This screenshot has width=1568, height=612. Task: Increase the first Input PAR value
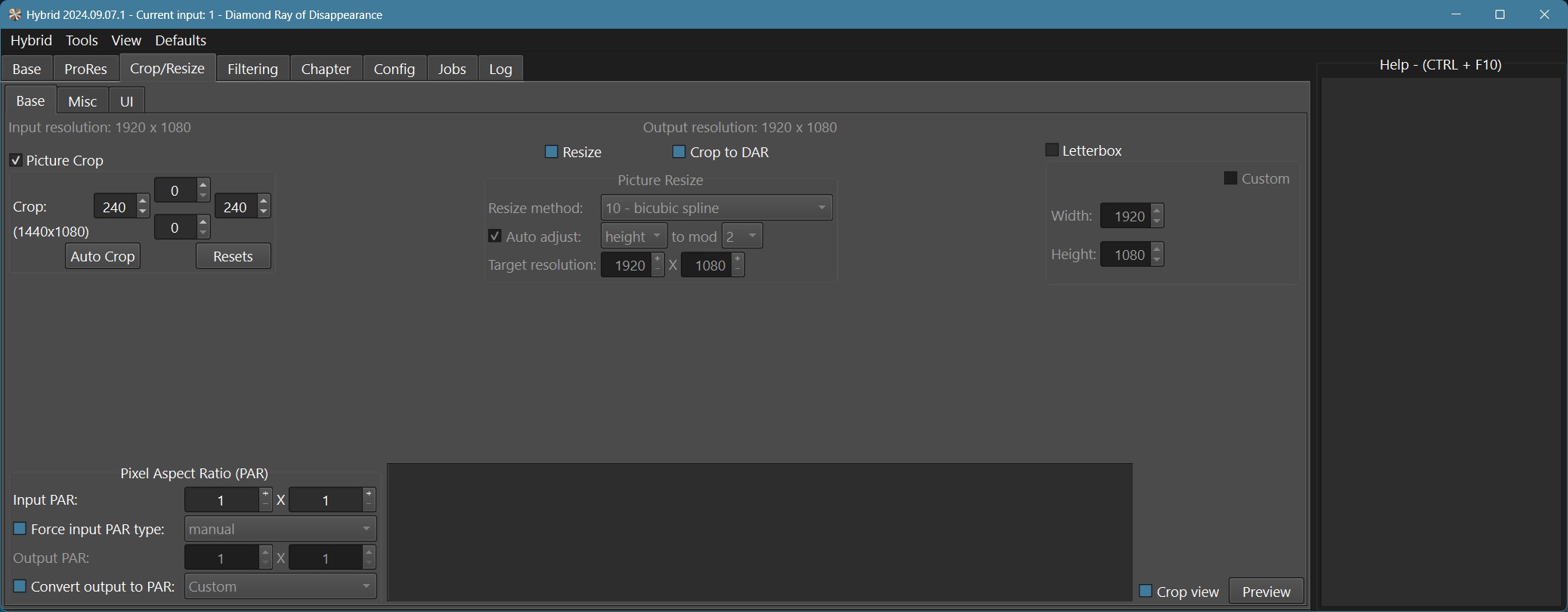click(265, 494)
